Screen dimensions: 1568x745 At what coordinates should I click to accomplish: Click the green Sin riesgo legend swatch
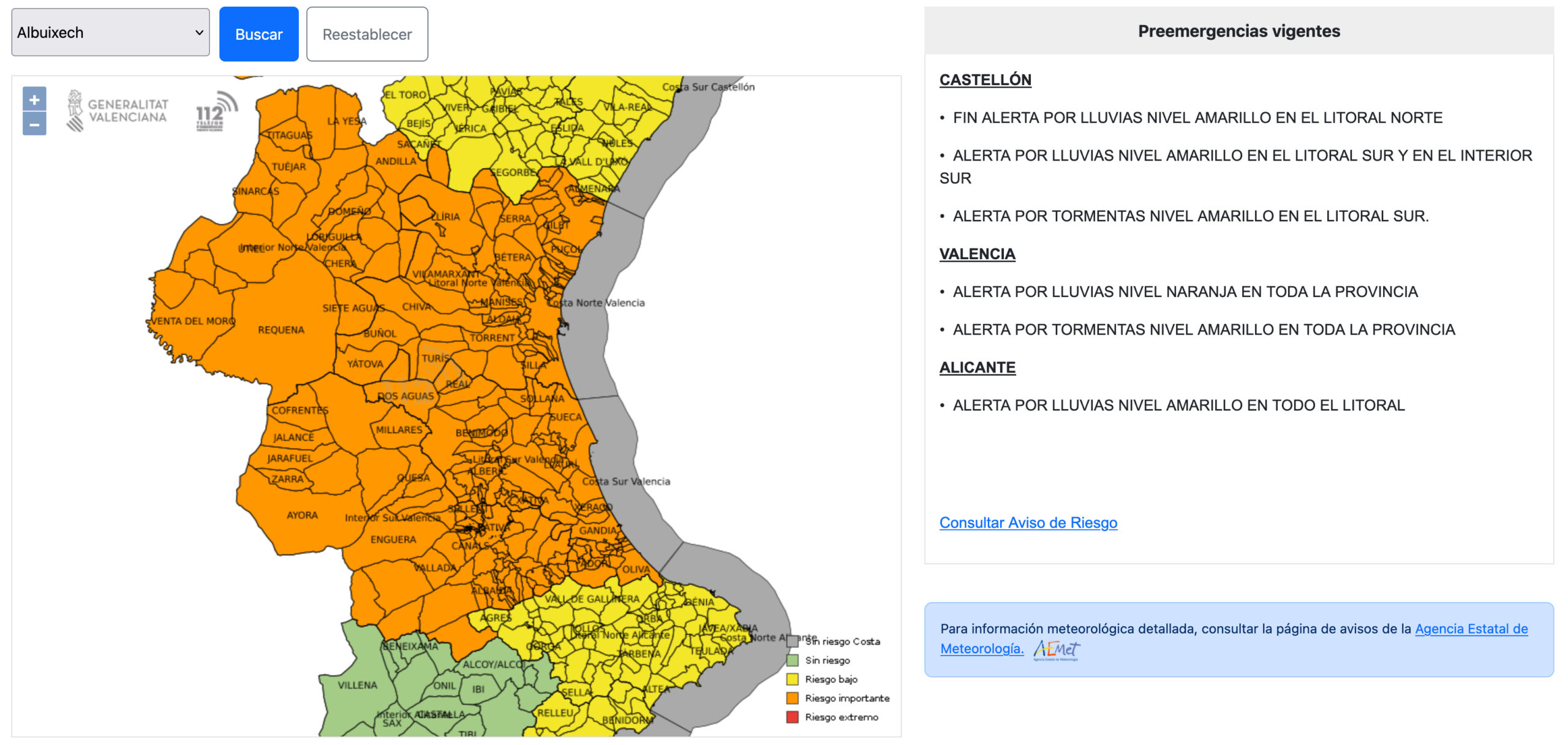(792, 660)
